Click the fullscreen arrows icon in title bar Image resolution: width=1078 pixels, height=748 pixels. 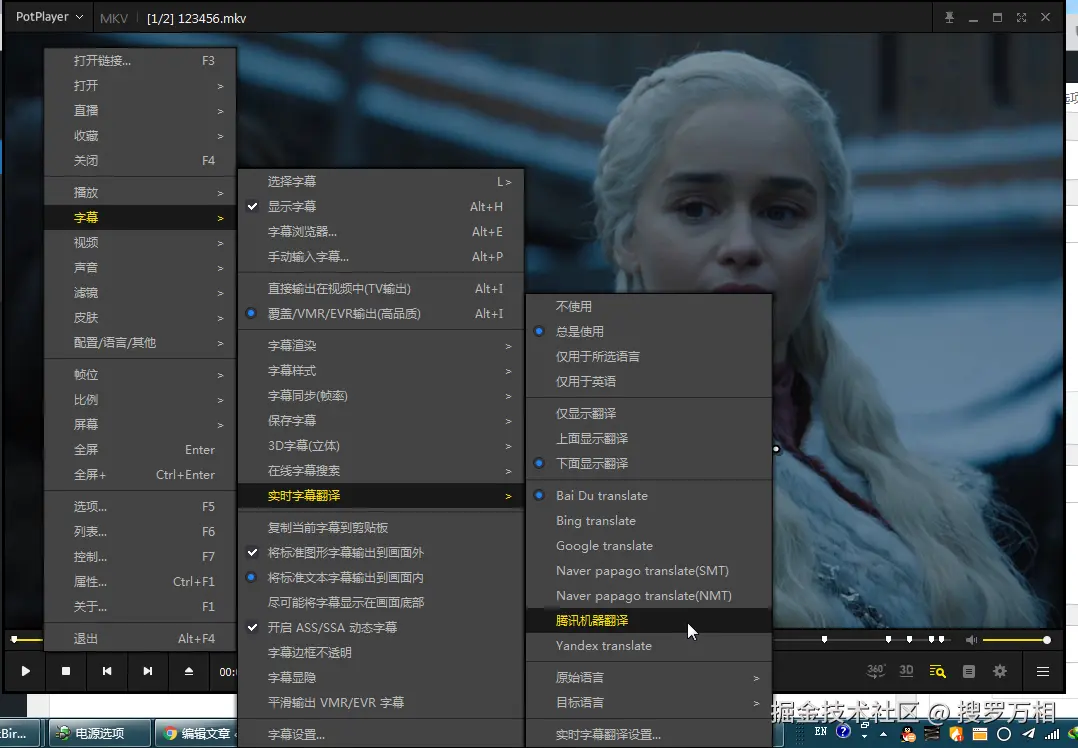click(x=1022, y=18)
